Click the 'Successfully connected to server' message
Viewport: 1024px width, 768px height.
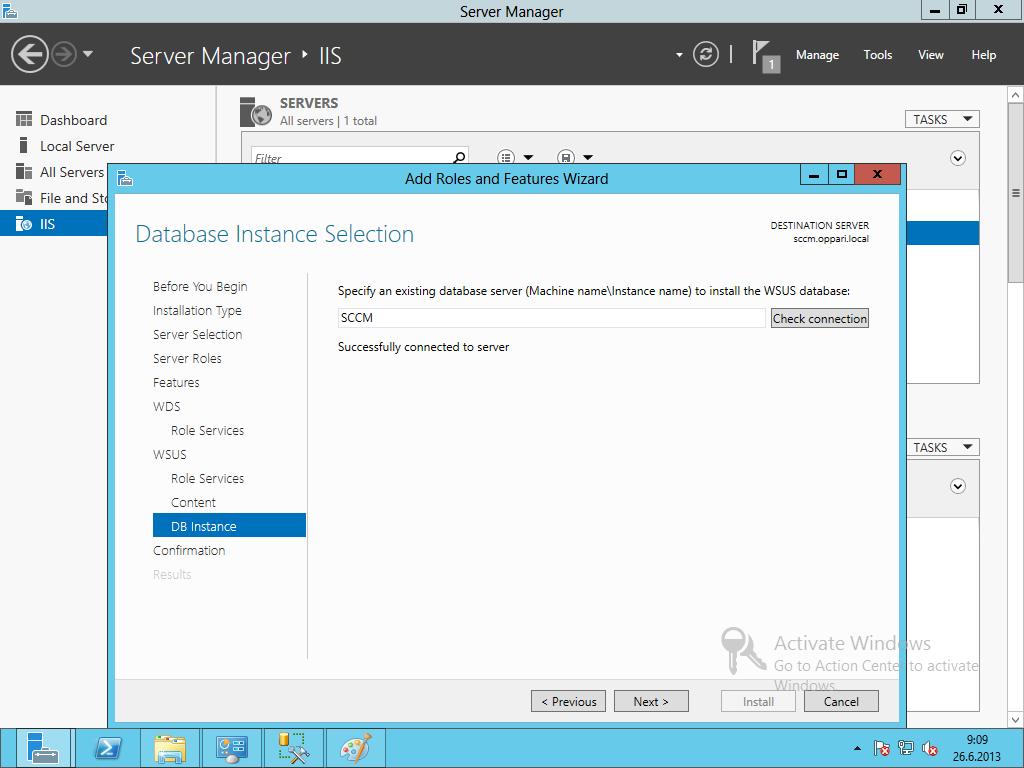423,347
